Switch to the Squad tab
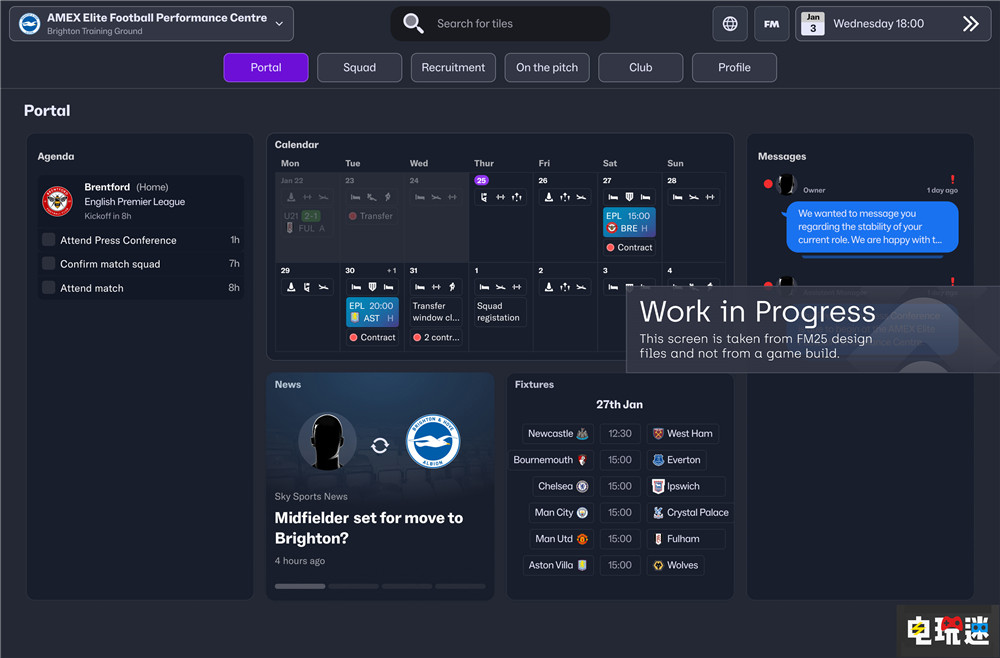The image size is (1000, 658). coord(359,68)
